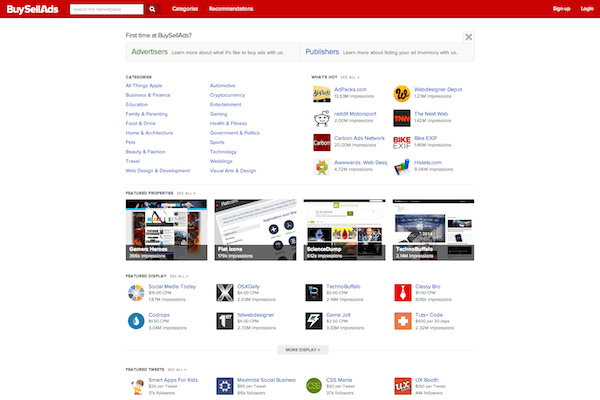Screen dimensions: 600x400
Task: See all What's Hot listings
Action: pyautogui.click(x=350, y=77)
